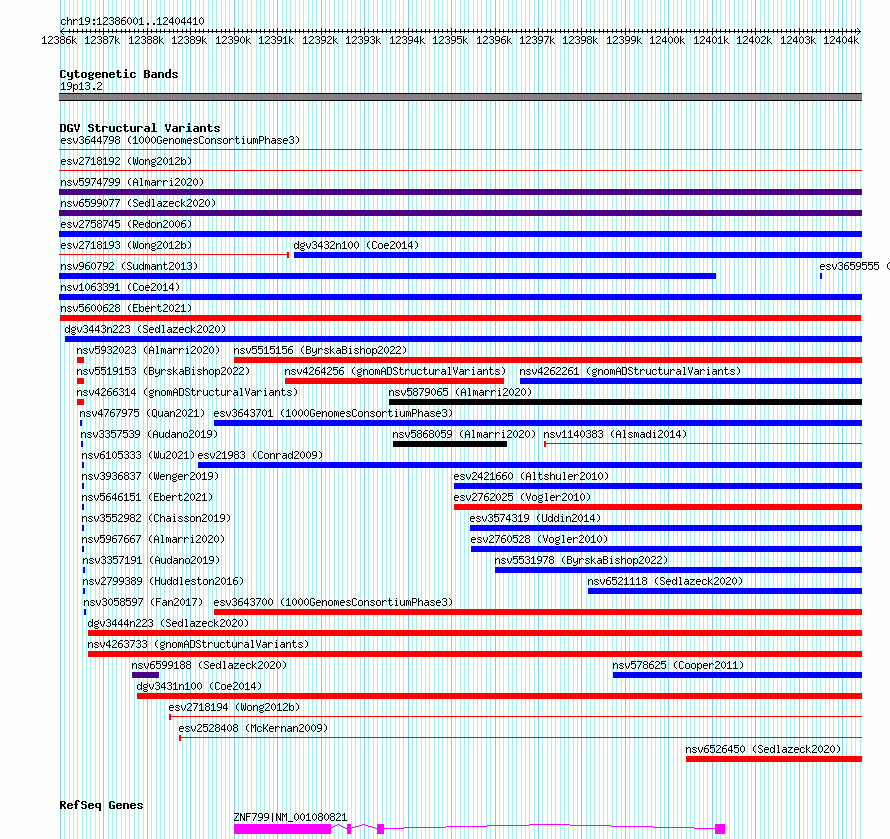
Task: Click the purple nsv6599188 variant bar
Action: 145,675
